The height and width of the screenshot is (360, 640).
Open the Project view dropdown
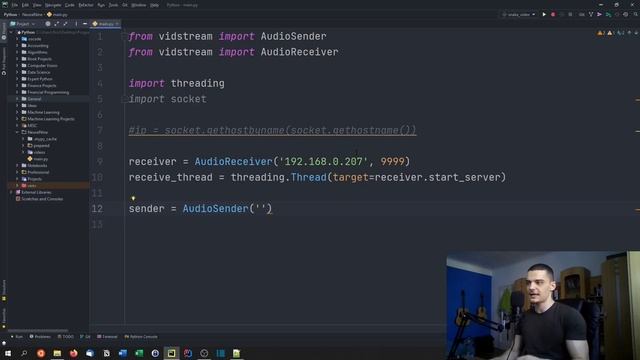pos(22,24)
